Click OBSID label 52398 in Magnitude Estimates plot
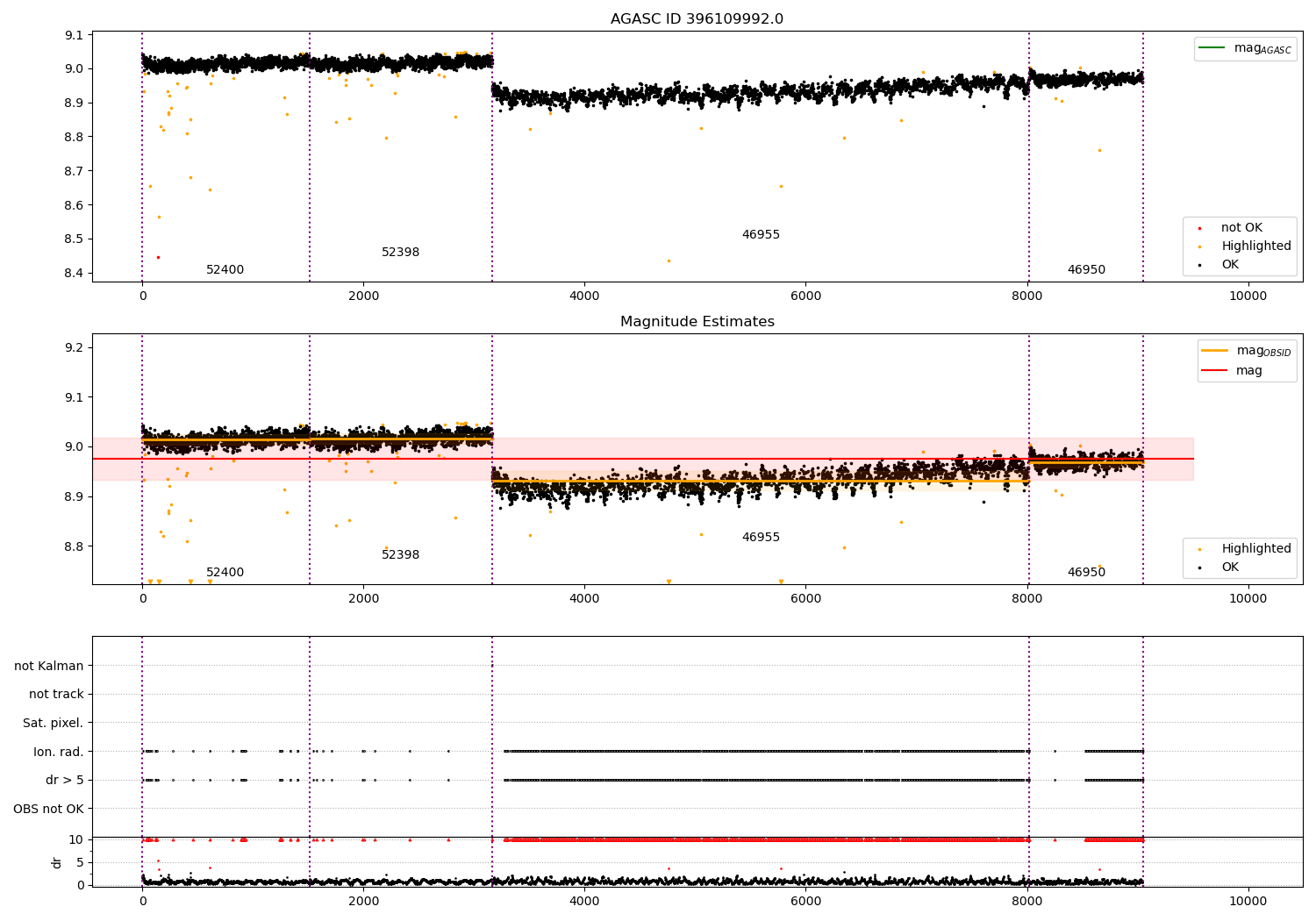1316x921 pixels. 400,555
